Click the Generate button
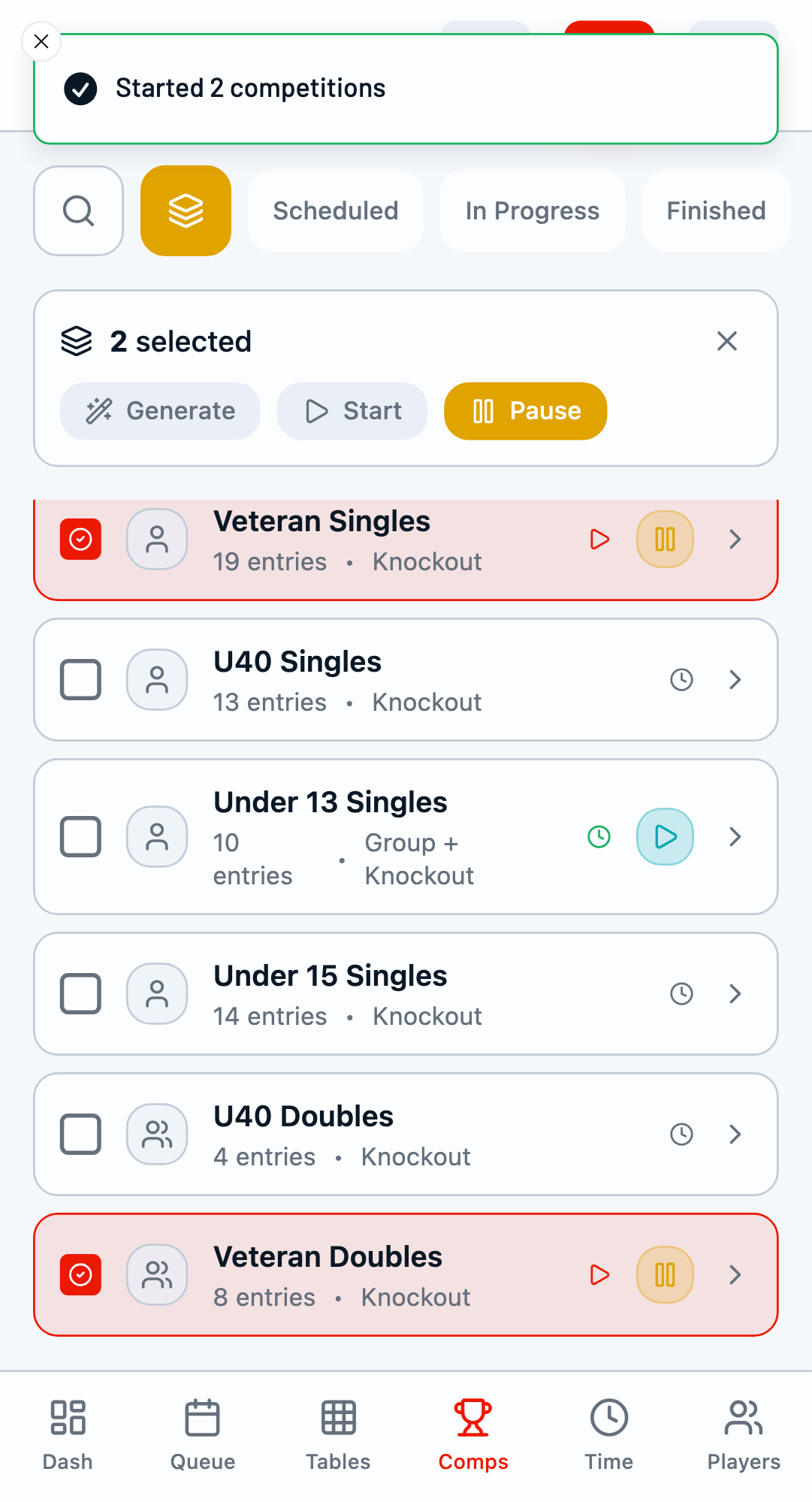Screen dimensions: 812x1502 point(160,411)
